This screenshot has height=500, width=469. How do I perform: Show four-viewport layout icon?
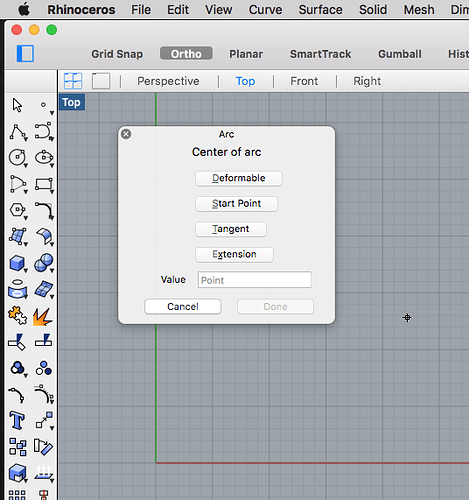coord(73,81)
